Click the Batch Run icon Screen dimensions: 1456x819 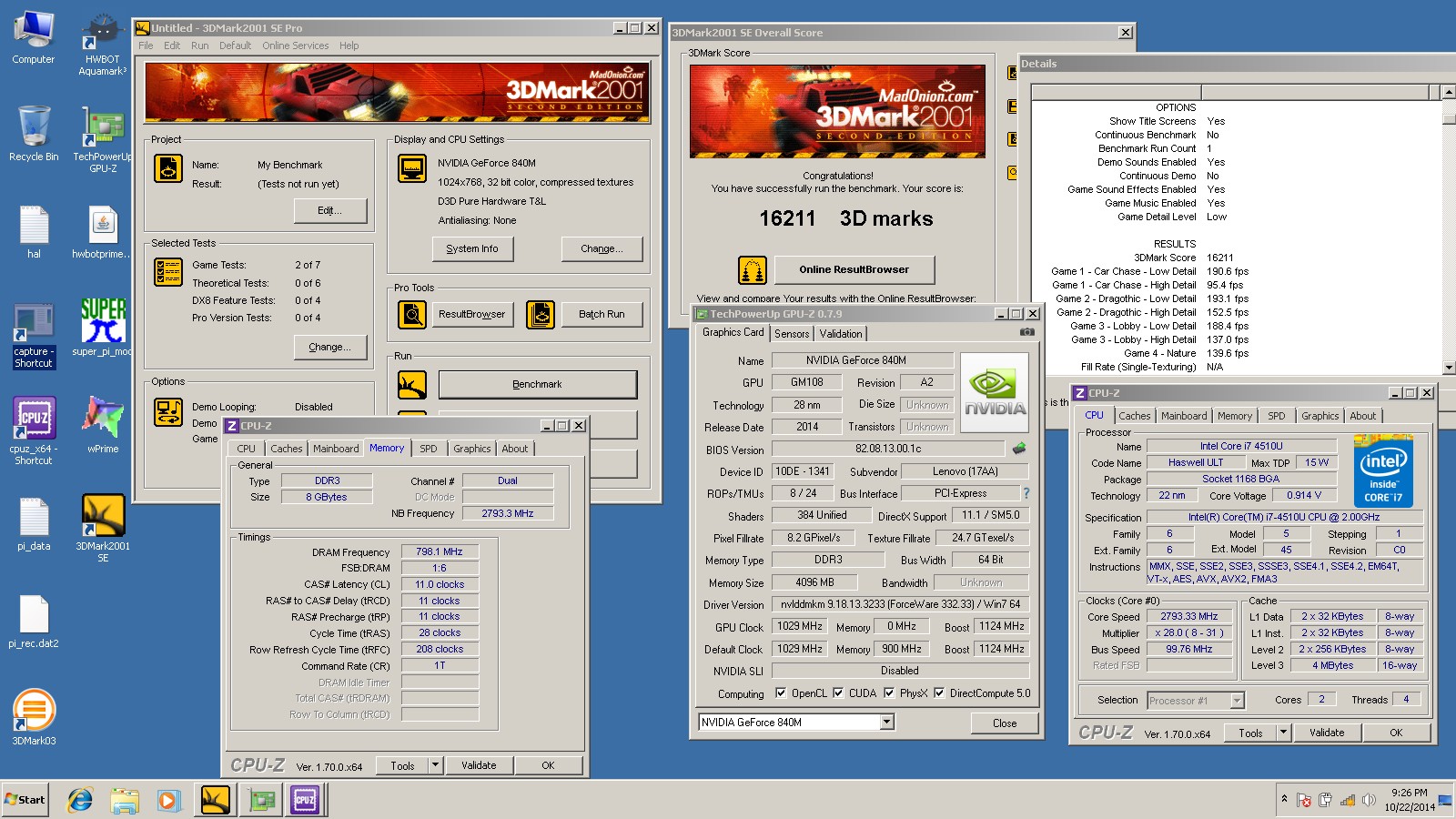coord(541,314)
